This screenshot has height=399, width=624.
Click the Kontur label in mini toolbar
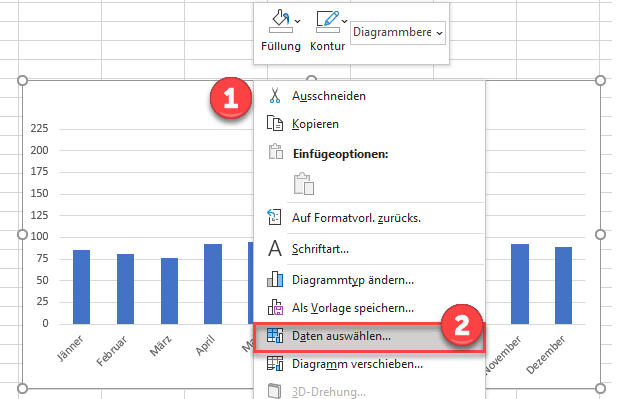(328, 46)
